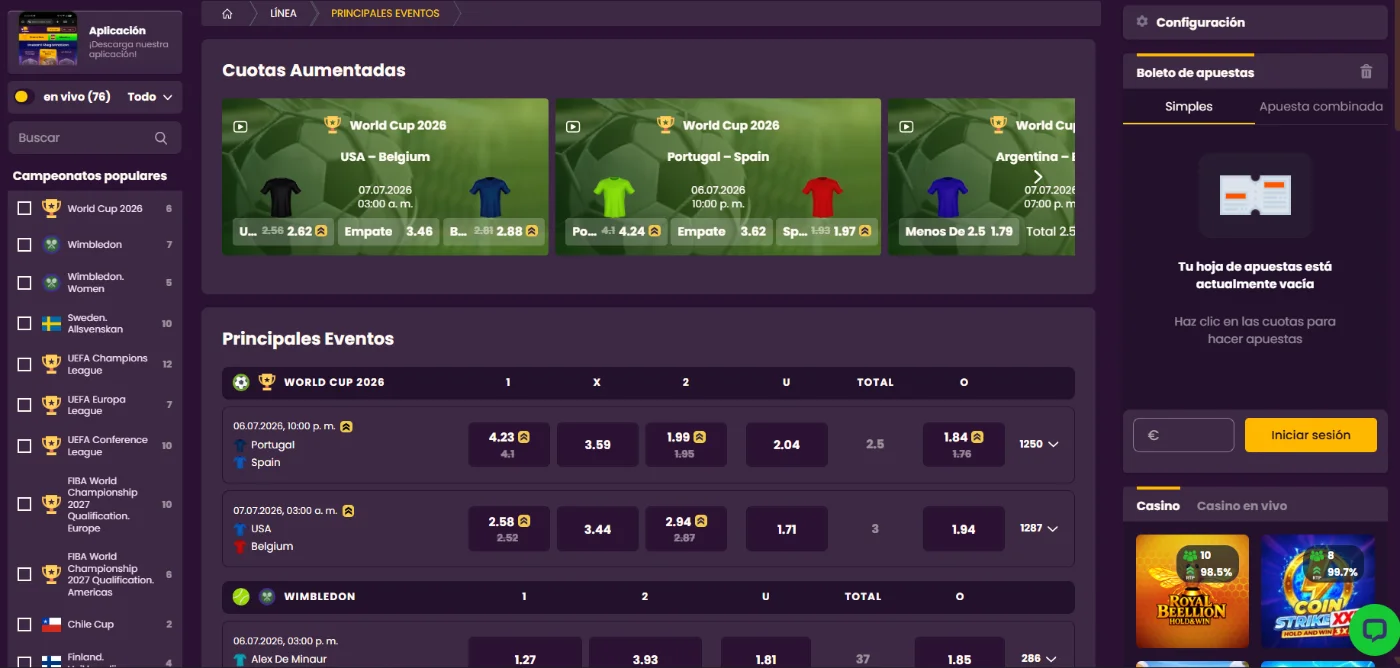1400x668 pixels.
Task: Click trophy icon next to Chile Cup row's FIBA Americas
Action: (52, 575)
